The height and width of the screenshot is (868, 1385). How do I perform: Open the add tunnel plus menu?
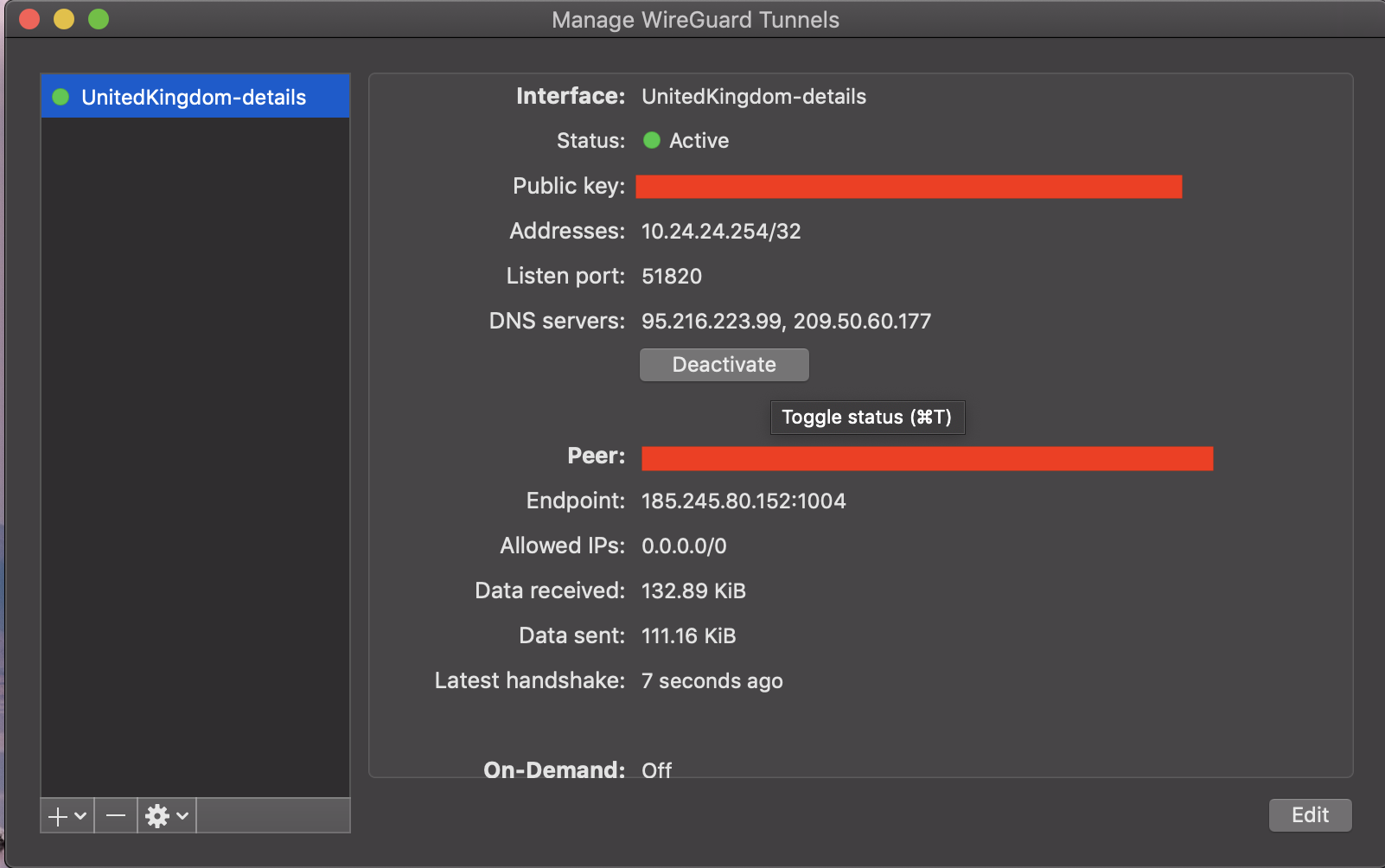67,816
